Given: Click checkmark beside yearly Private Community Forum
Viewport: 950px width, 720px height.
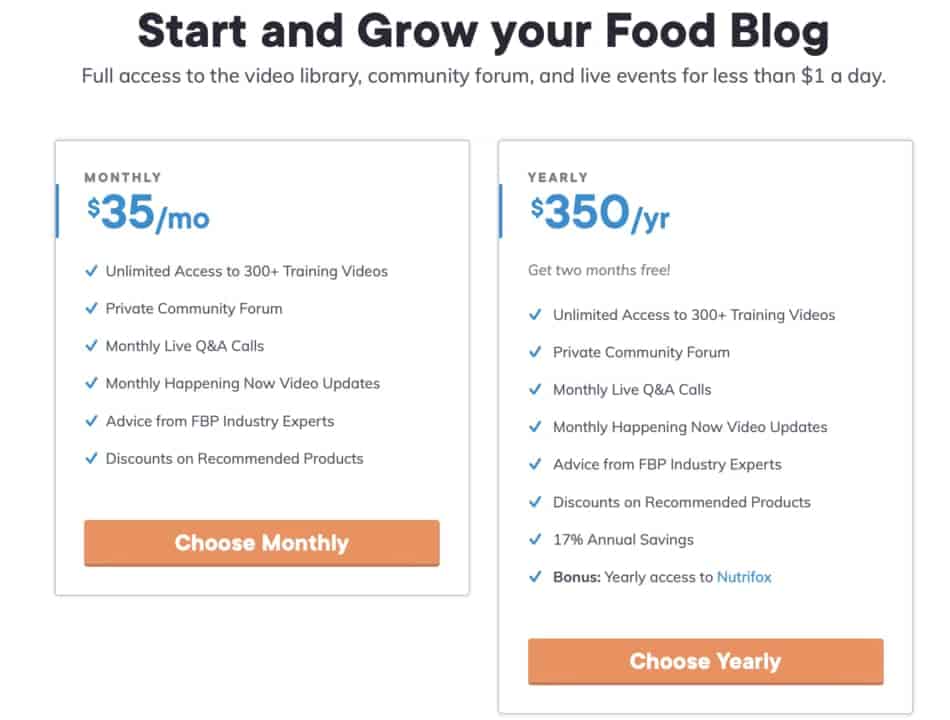Looking at the screenshot, I should click(535, 352).
